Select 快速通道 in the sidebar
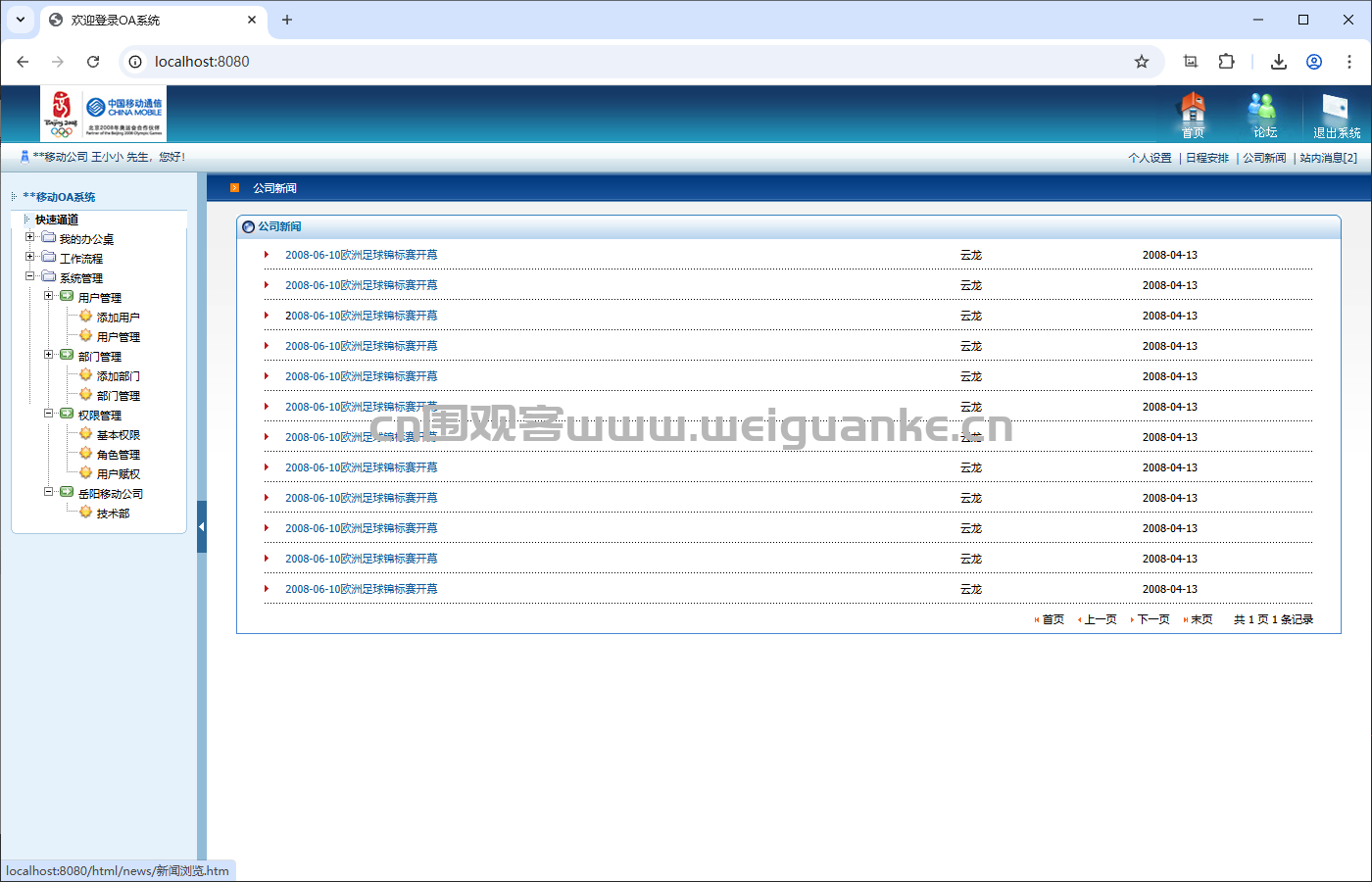 [57, 220]
